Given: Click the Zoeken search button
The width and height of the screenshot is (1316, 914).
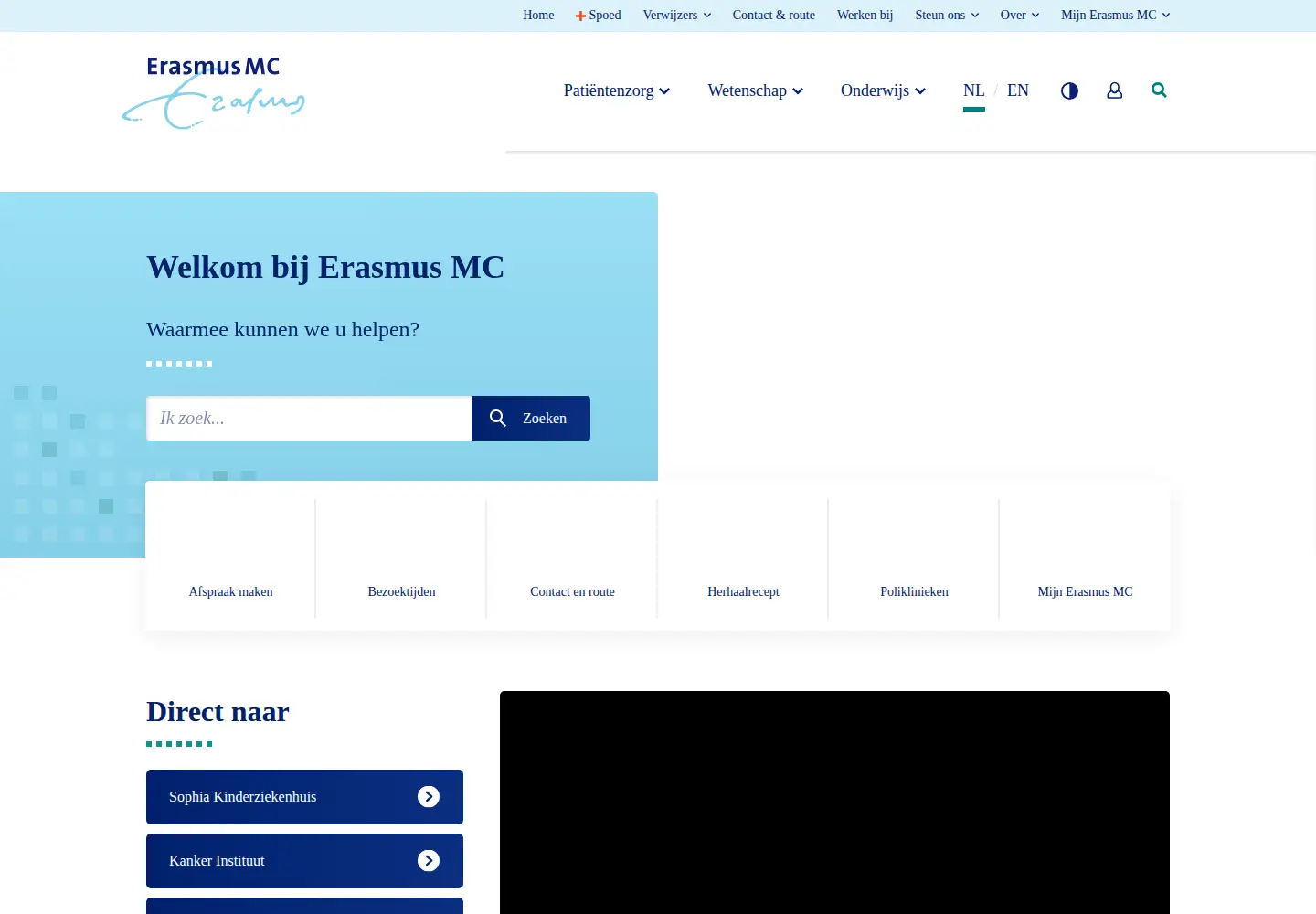Looking at the screenshot, I should [x=531, y=418].
